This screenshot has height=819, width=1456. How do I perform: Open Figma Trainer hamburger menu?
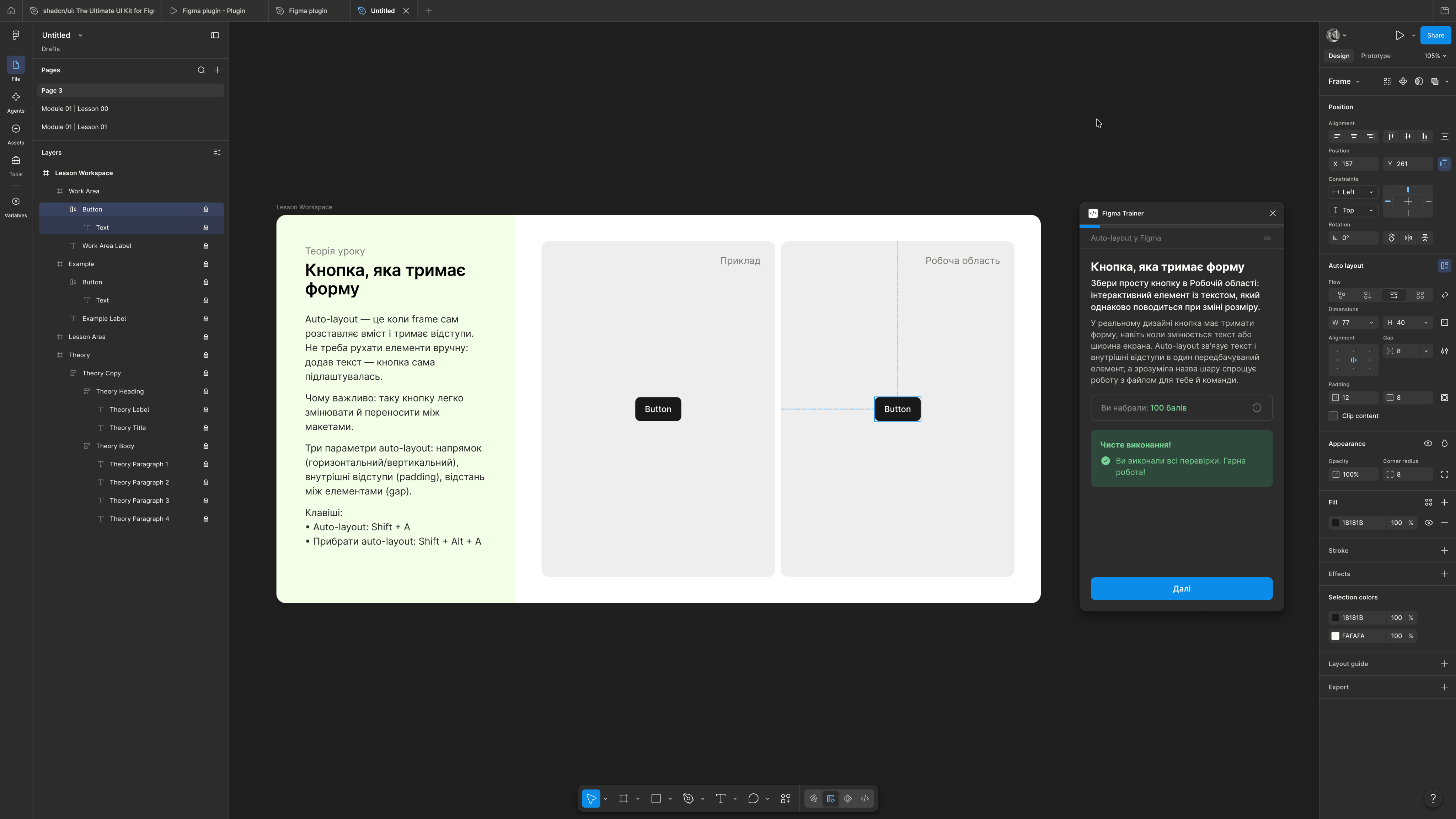(1267, 238)
